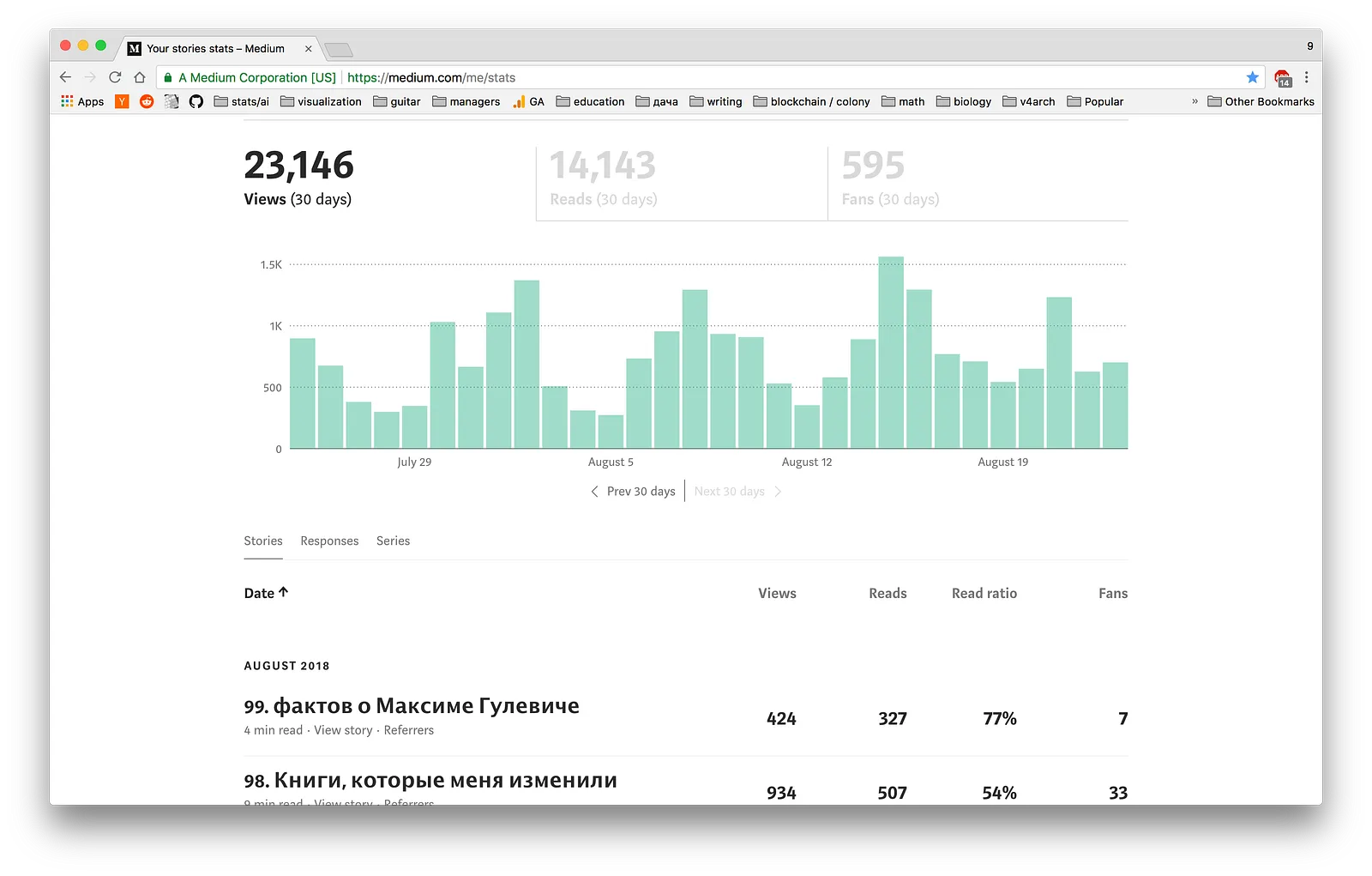
Task: Open View story for story 99
Action: (343, 730)
